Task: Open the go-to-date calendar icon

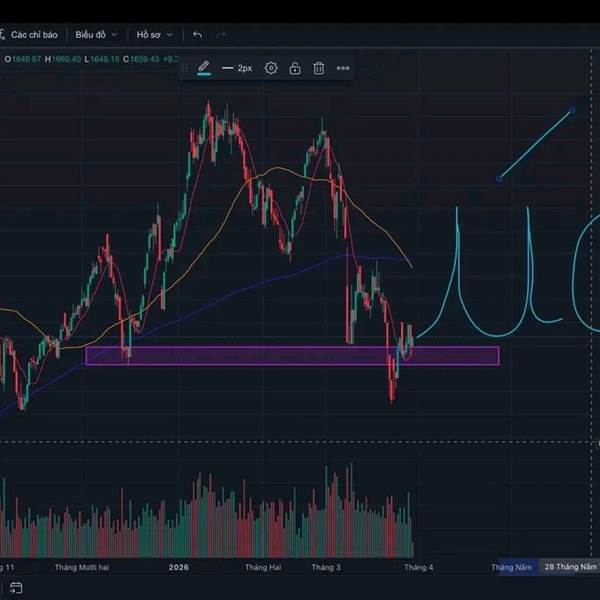Action: [16, 588]
